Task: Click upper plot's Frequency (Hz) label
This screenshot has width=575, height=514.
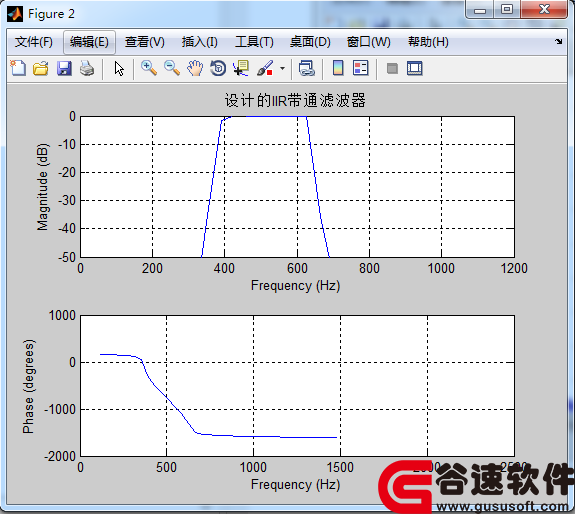Action: [296, 286]
